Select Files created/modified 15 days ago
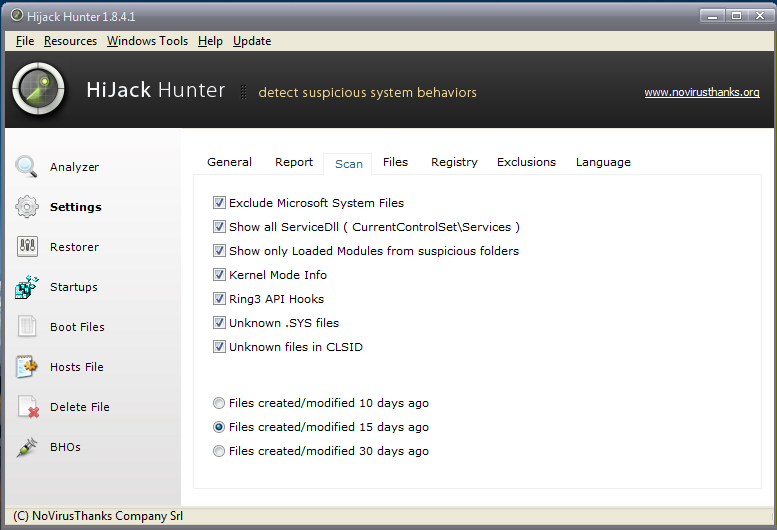This screenshot has height=530, width=777. click(219, 427)
